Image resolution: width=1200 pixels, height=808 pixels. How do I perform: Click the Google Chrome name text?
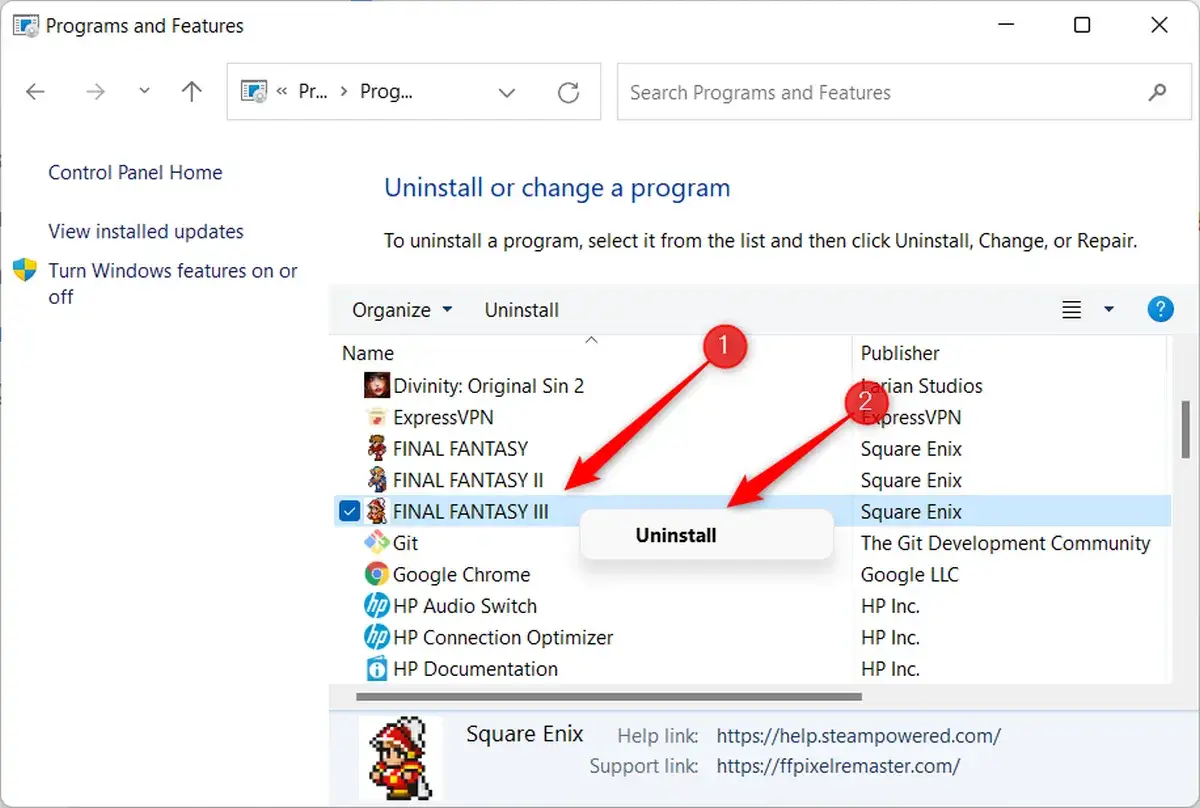461,574
